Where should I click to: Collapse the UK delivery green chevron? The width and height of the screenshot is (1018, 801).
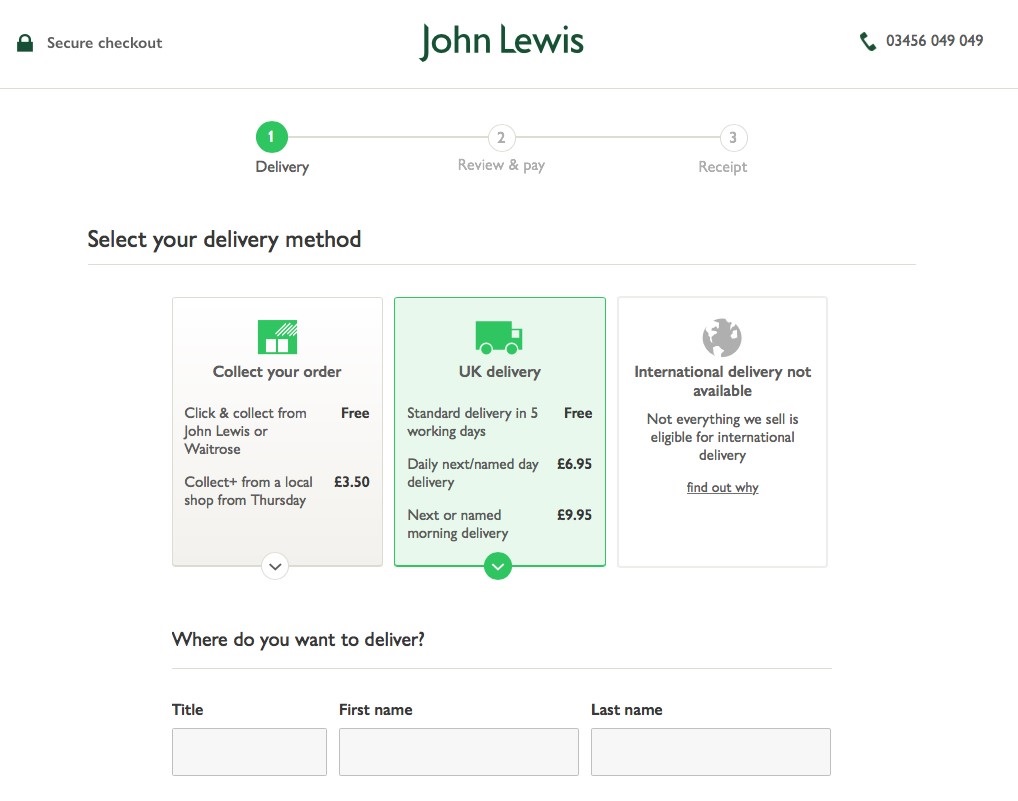[x=498, y=566]
